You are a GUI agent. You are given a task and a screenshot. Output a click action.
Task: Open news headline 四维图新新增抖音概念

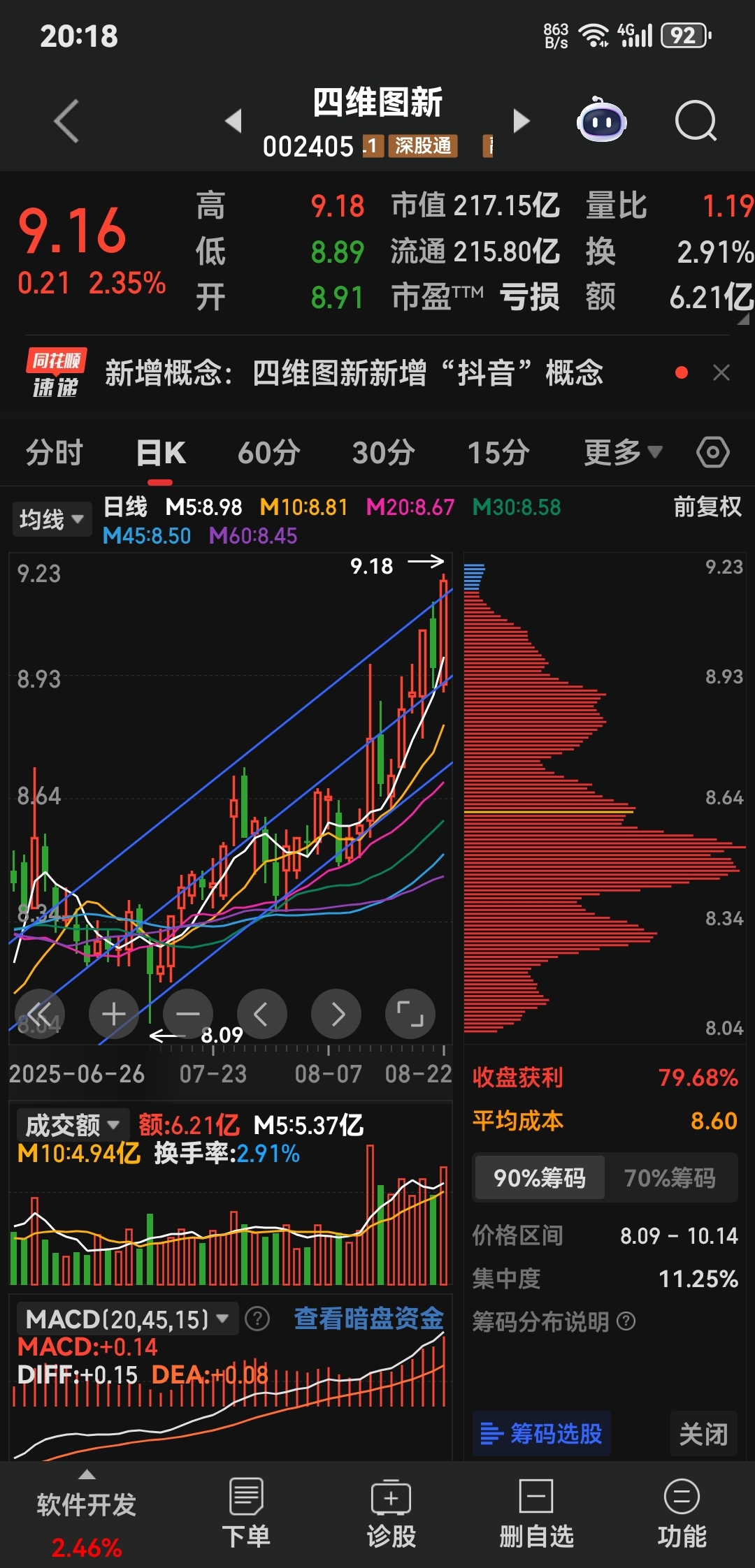pyautogui.click(x=354, y=372)
